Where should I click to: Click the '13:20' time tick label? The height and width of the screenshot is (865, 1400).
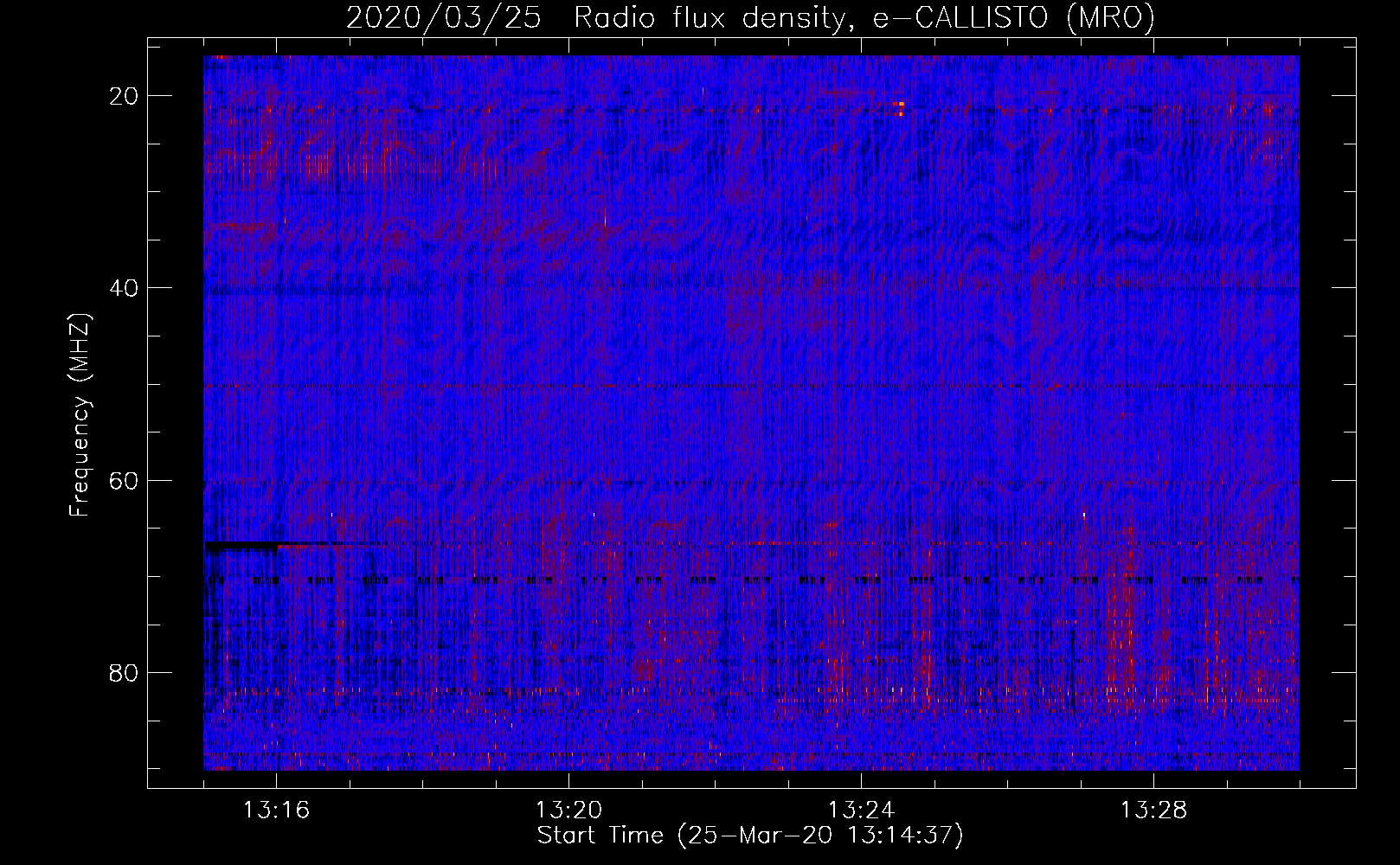[568, 811]
